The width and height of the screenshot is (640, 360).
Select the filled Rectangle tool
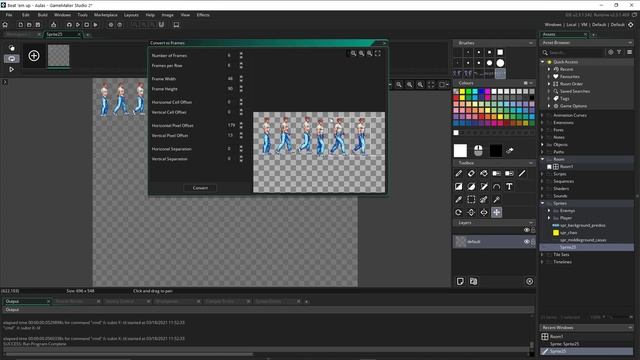(x=458, y=187)
